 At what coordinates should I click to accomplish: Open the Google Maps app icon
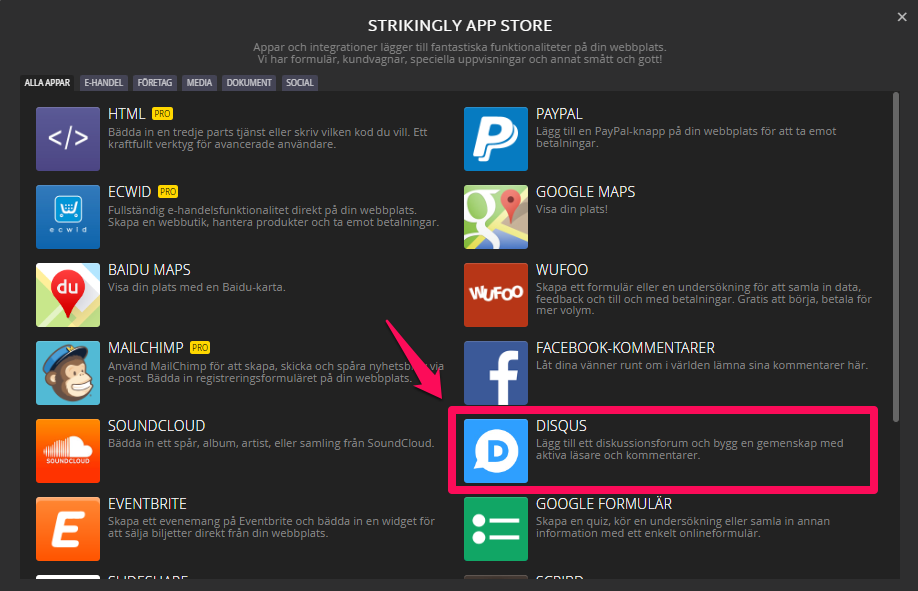tap(496, 217)
